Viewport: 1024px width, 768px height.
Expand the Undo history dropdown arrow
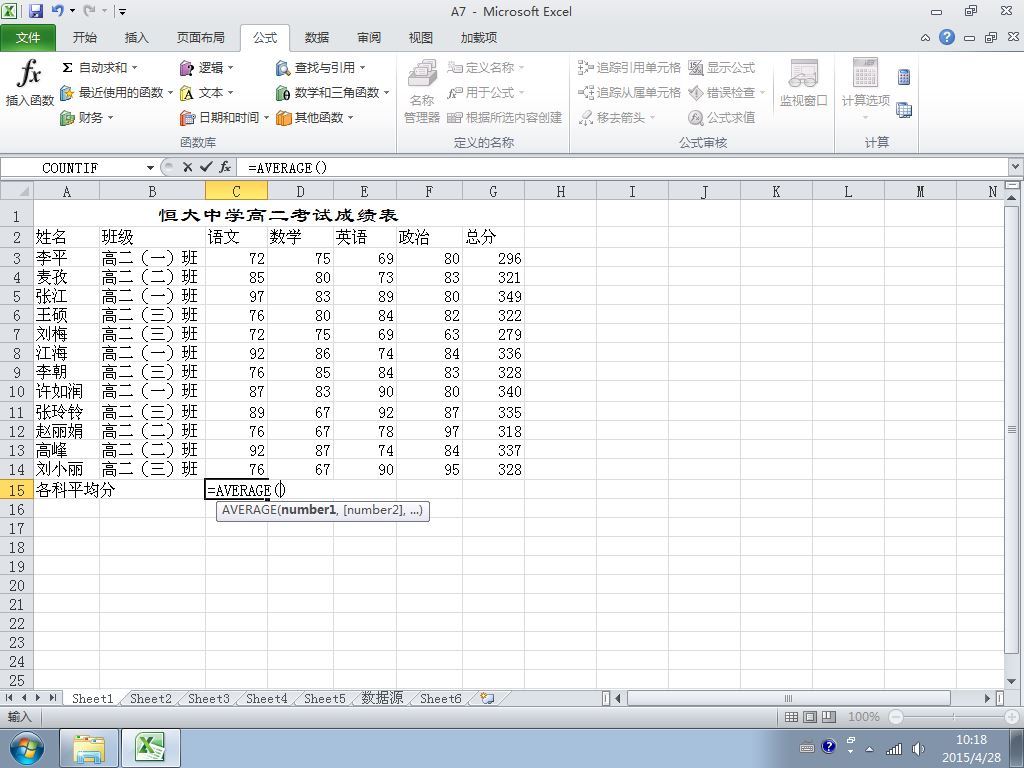[x=72, y=11]
